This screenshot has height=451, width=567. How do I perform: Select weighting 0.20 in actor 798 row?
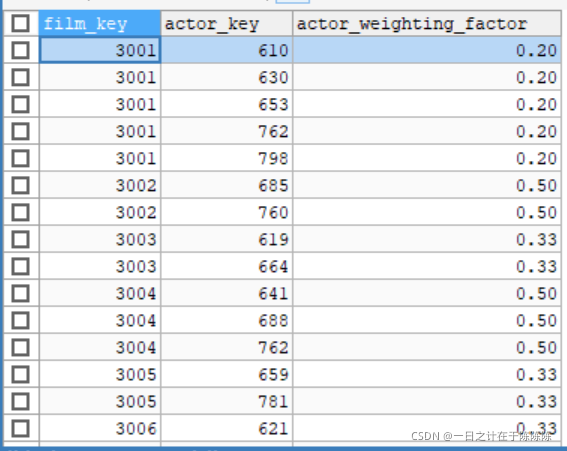427,158
